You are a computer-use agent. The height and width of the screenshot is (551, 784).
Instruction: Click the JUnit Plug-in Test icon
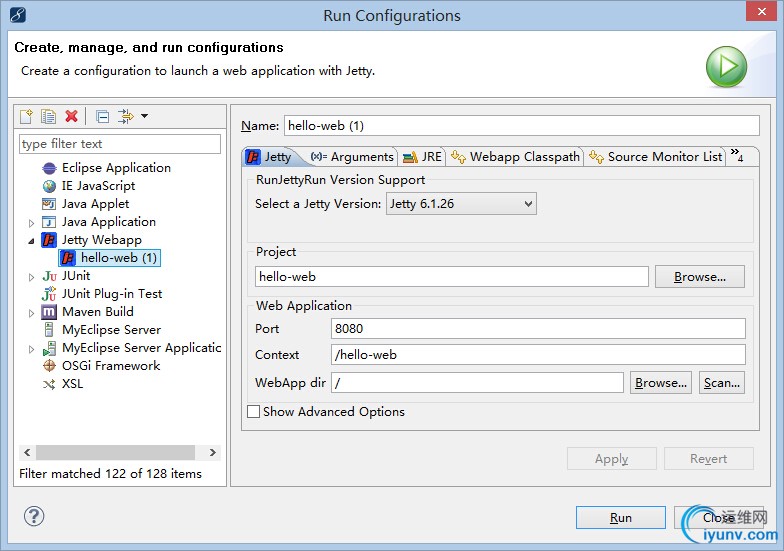coord(49,294)
